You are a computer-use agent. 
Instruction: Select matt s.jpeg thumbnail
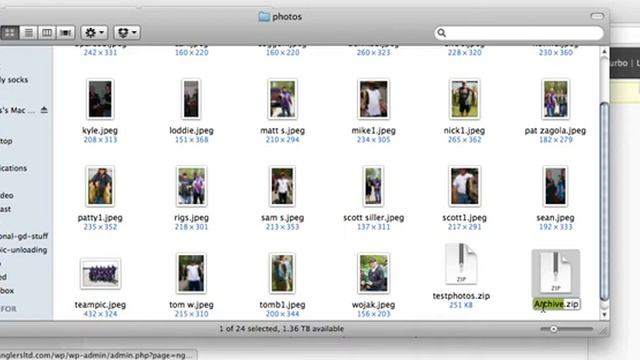282,99
